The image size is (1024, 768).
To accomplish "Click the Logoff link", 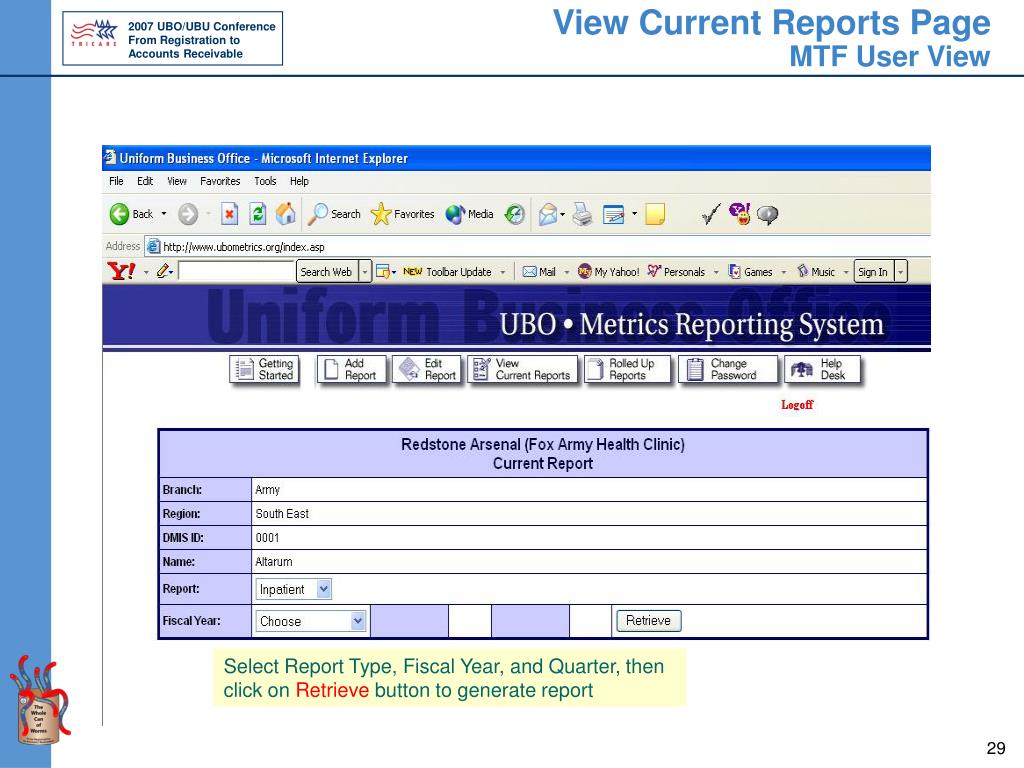I will [797, 405].
